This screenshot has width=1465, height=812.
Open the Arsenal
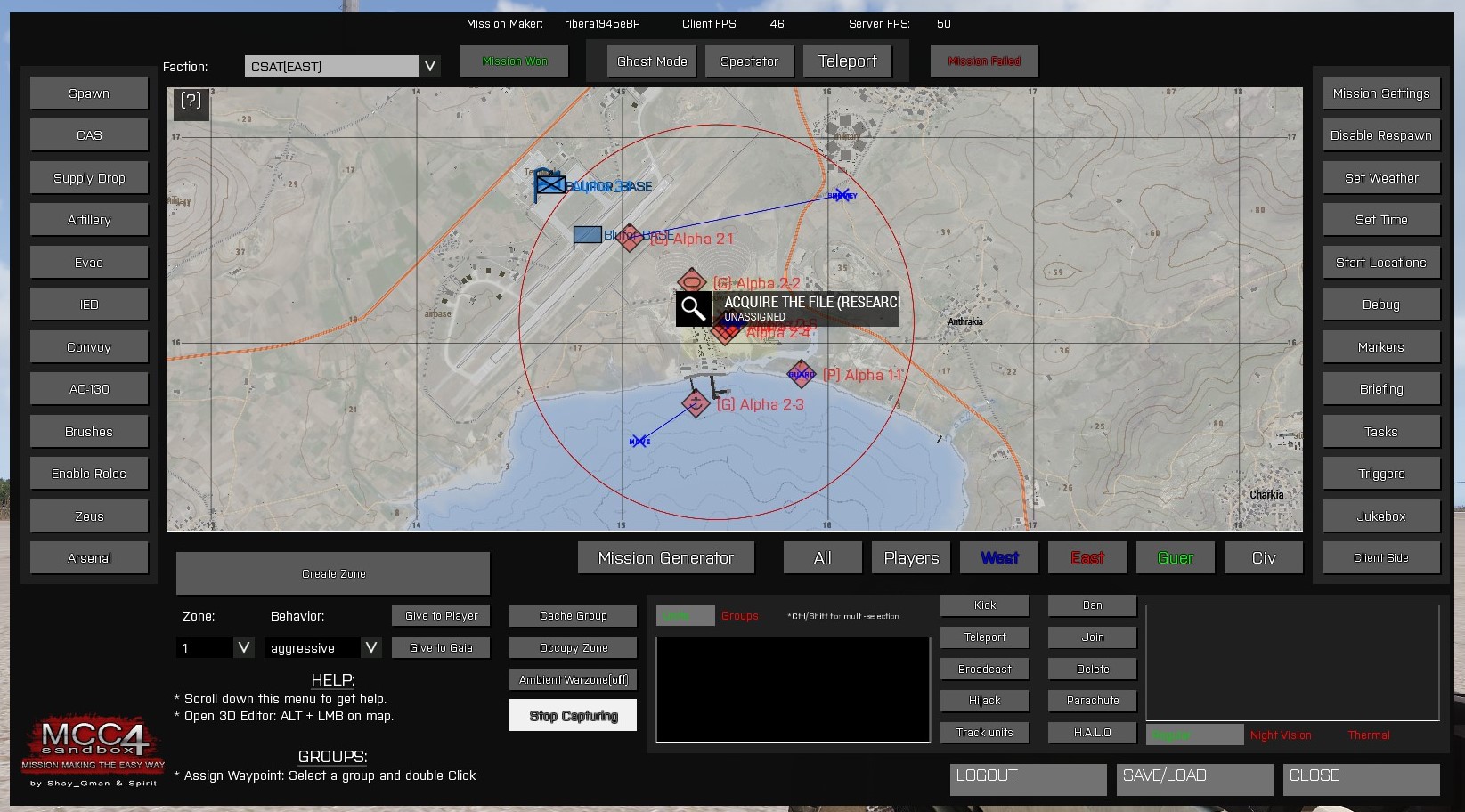coord(89,558)
